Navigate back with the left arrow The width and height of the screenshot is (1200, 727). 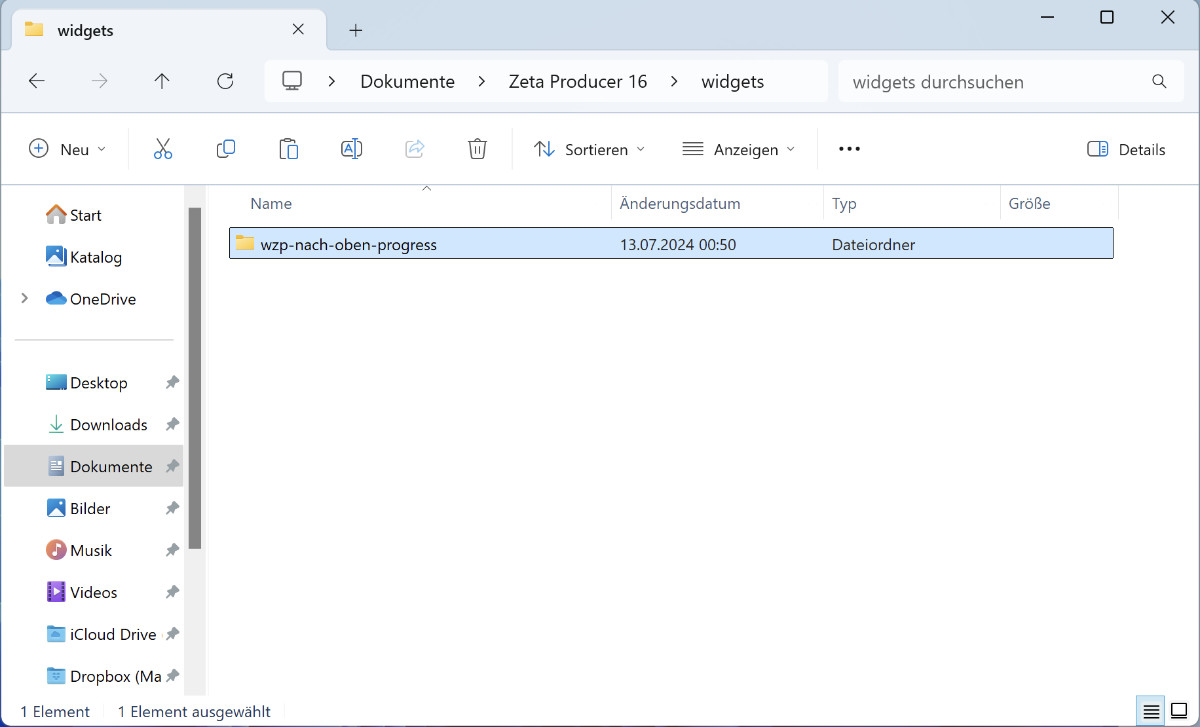pyautogui.click(x=37, y=81)
